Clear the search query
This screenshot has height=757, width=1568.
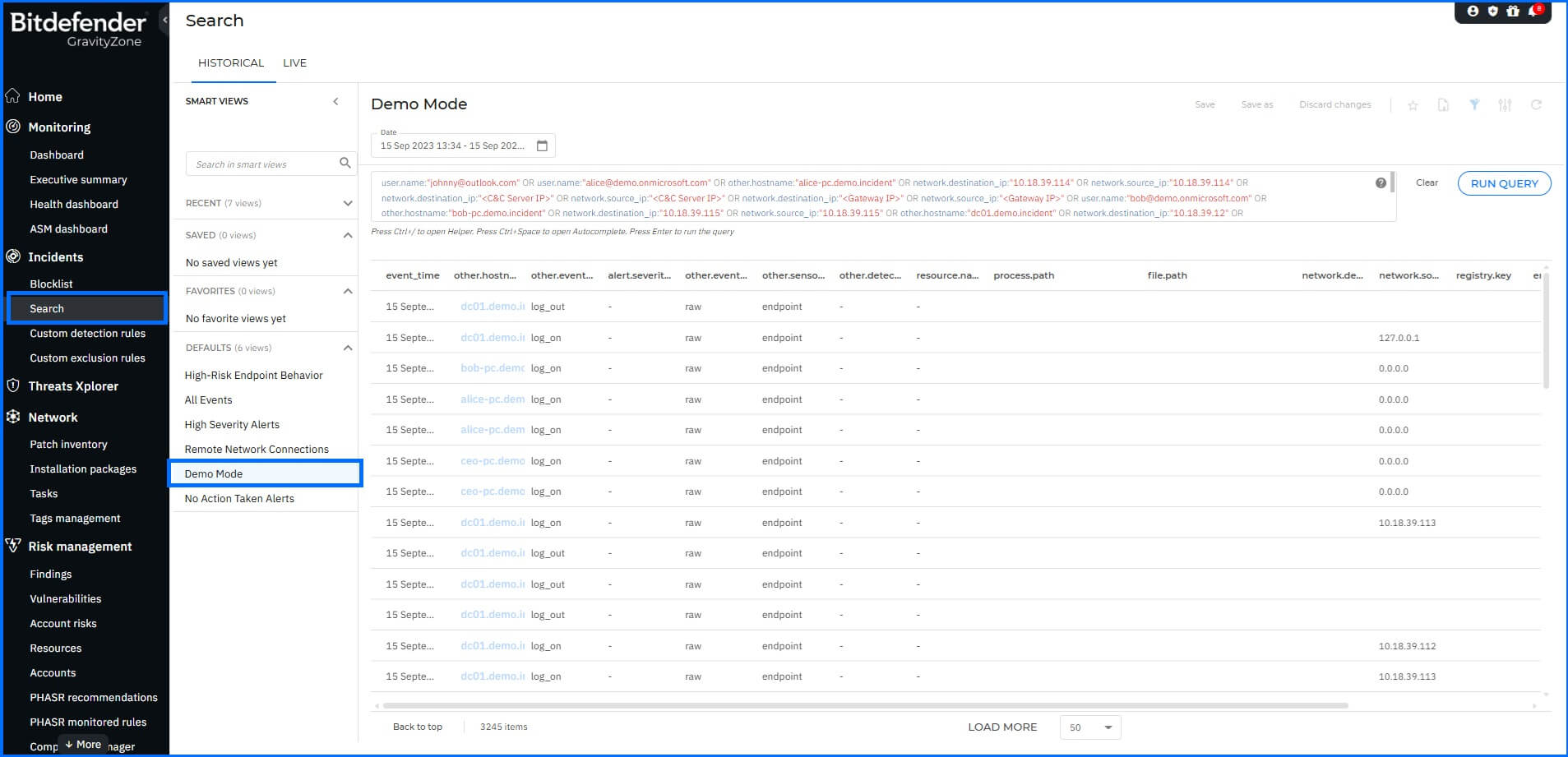click(x=1427, y=182)
